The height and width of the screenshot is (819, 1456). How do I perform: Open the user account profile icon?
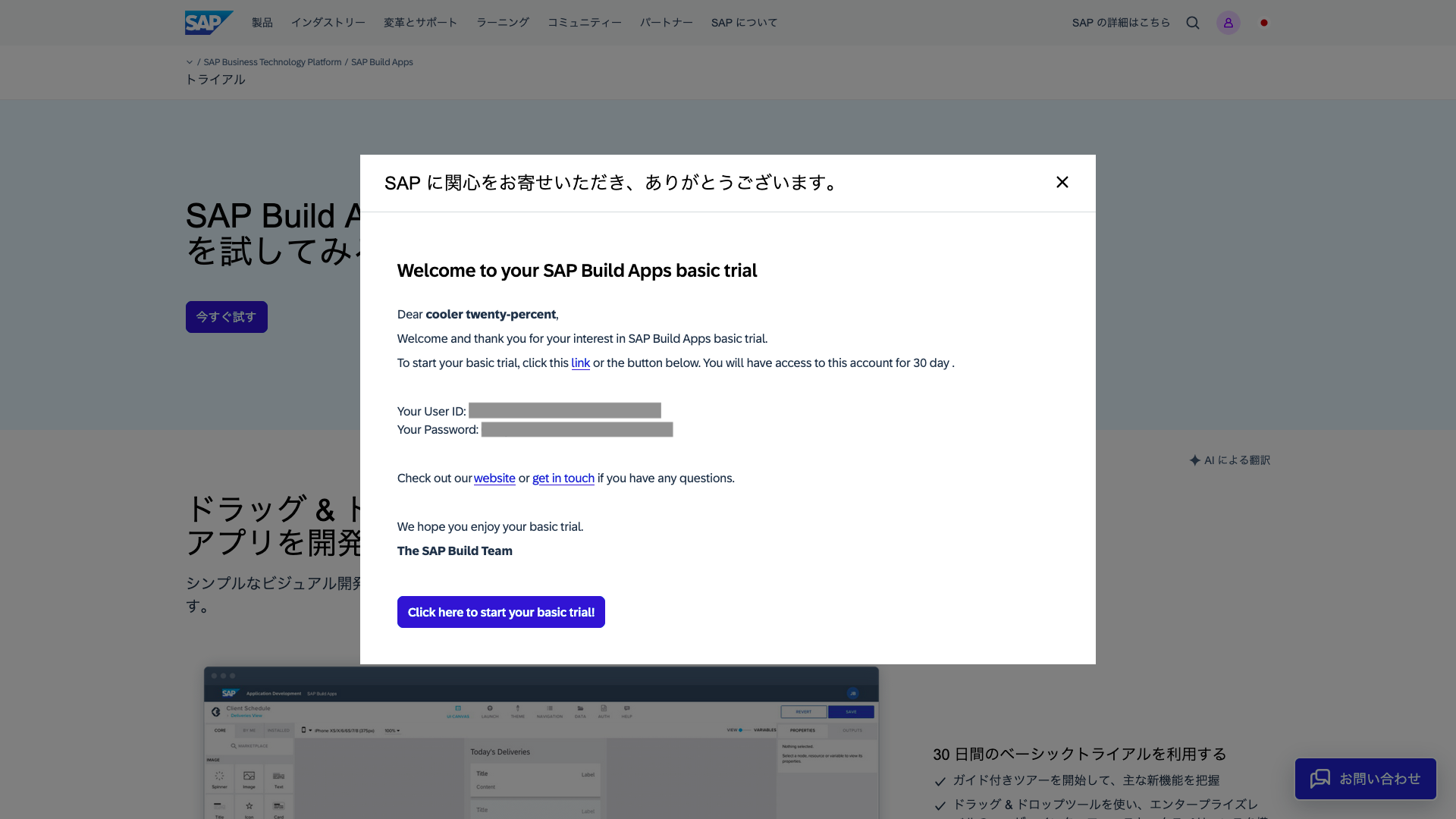pyautogui.click(x=1228, y=23)
